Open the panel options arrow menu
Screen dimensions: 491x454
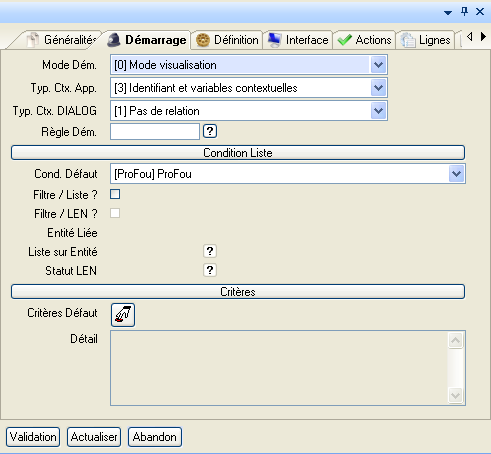pyautogui.click(x=448, y=13)
